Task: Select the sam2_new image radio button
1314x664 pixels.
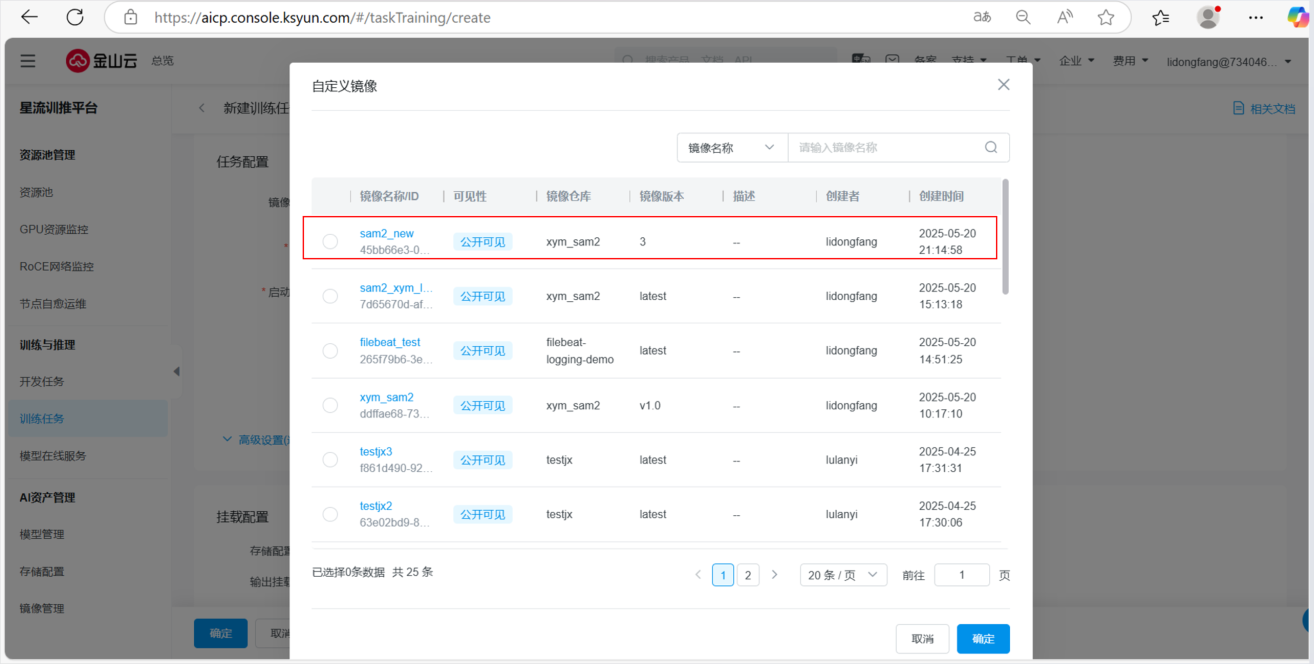Action: (330, 242)
